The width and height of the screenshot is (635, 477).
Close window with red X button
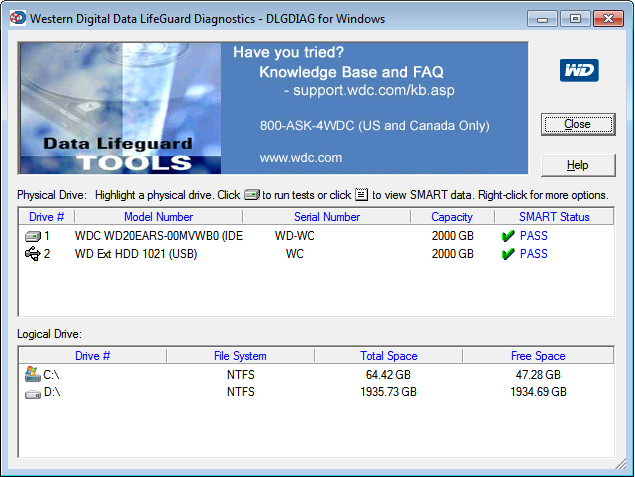pyautogui.click(x=608, y=19)
